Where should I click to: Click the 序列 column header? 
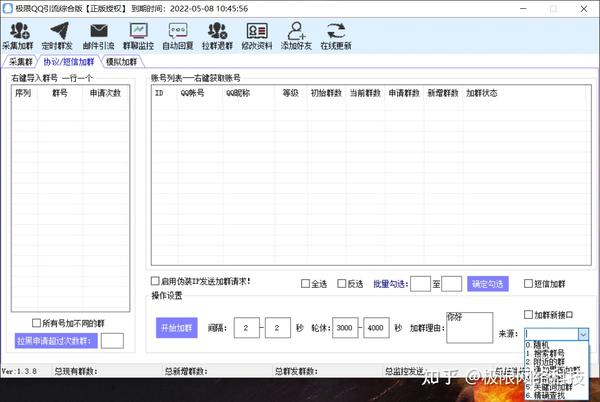click(x=24, y=93)
